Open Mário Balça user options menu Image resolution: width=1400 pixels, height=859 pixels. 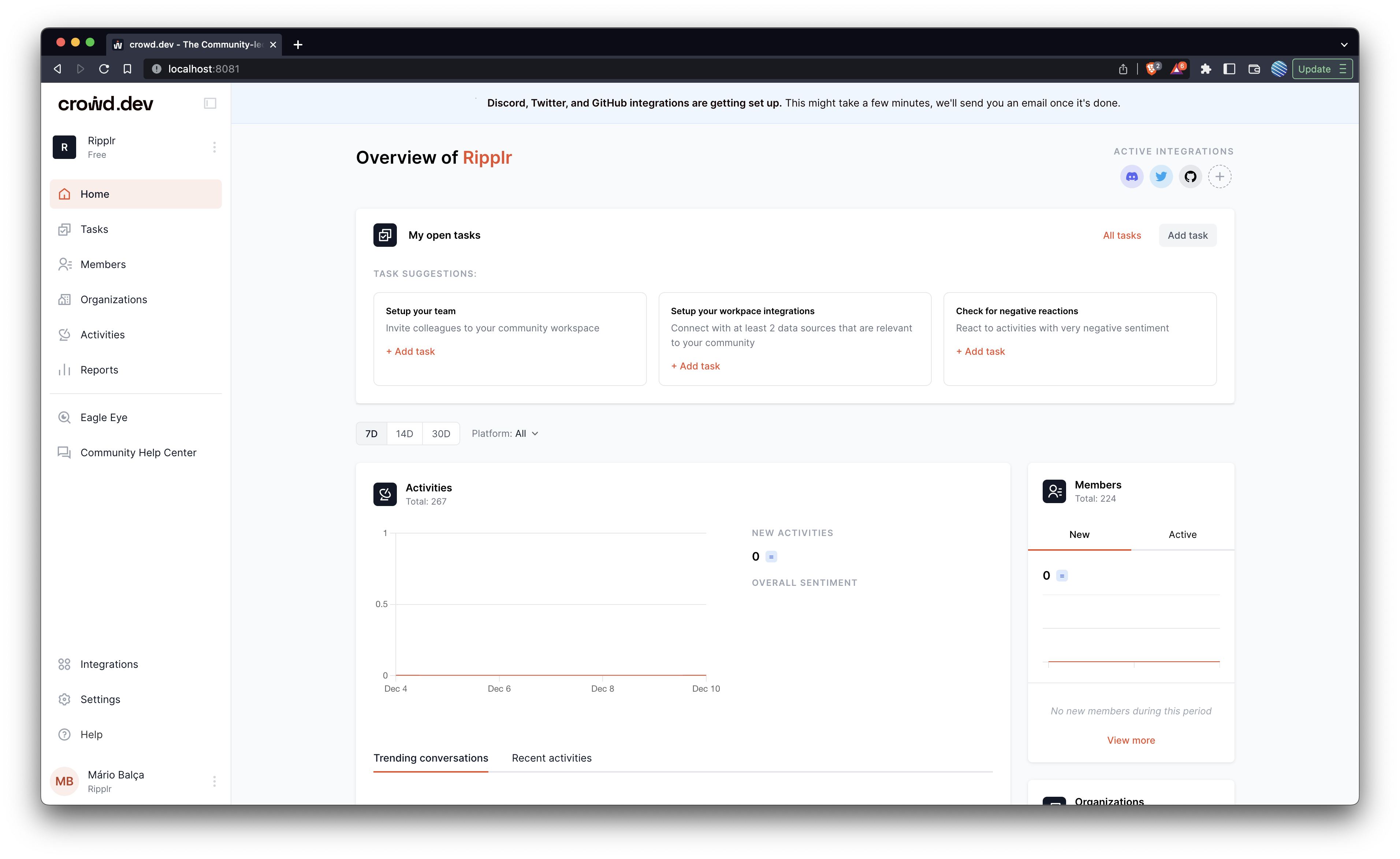[214, 781]
